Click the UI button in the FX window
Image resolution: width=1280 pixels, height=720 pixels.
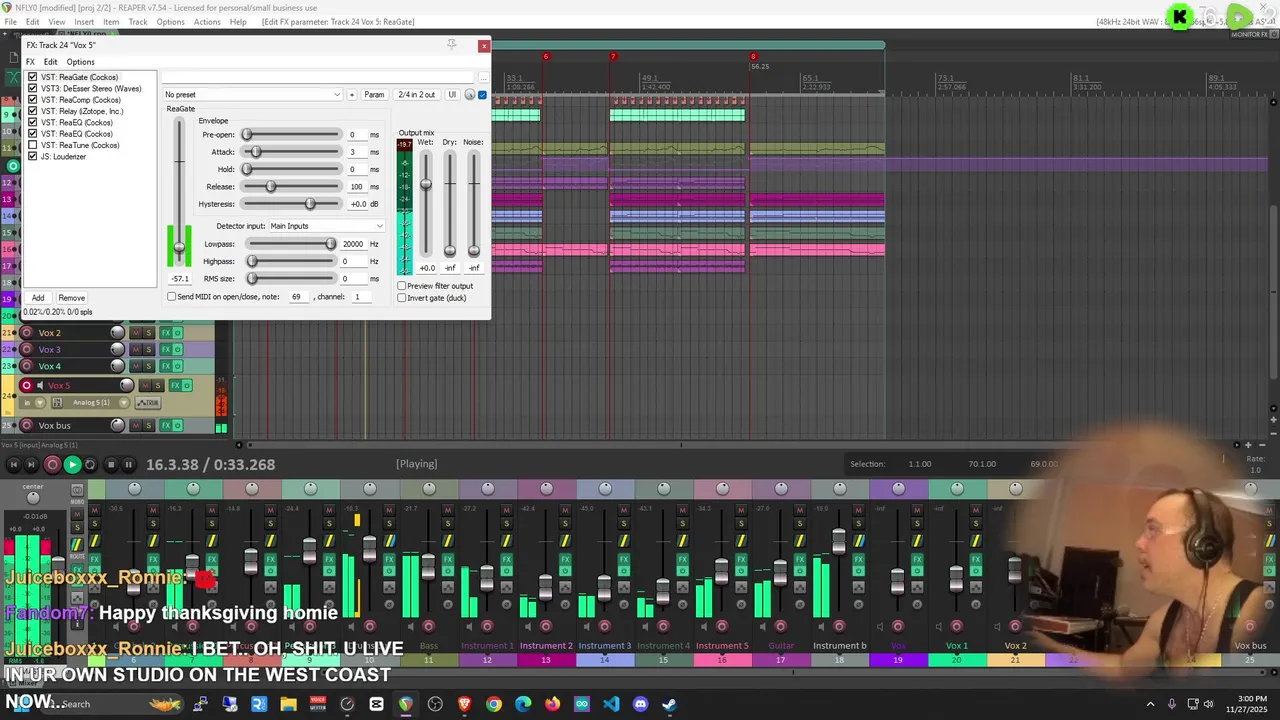tap(452, 95)
